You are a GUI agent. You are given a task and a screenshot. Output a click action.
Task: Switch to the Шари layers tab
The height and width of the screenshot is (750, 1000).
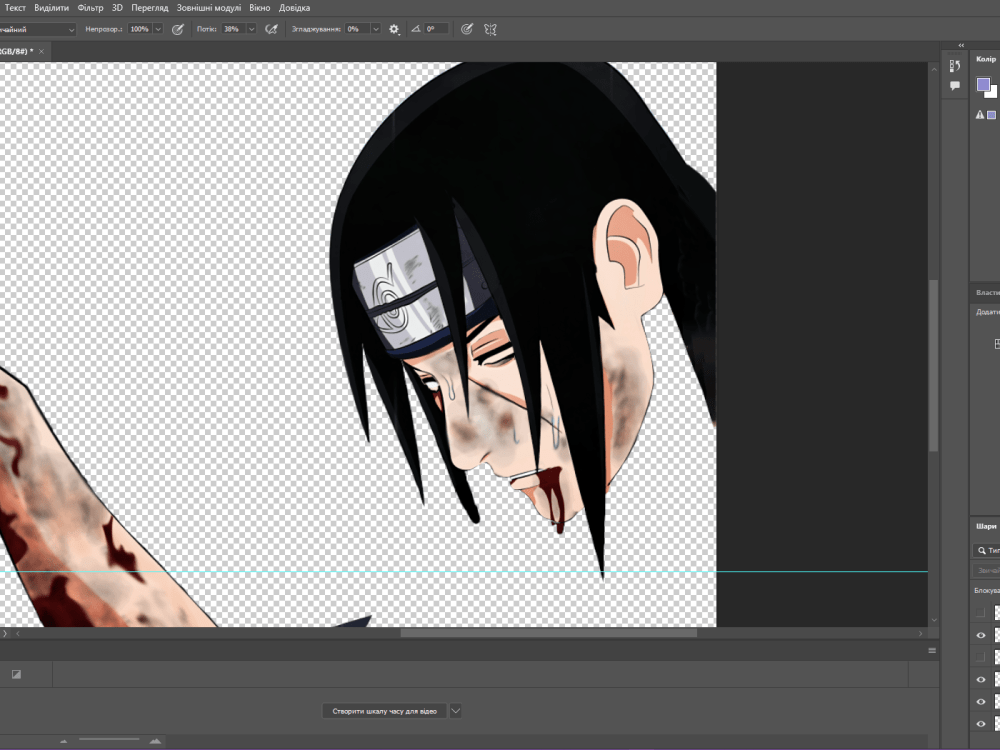[x=985, y=526]
